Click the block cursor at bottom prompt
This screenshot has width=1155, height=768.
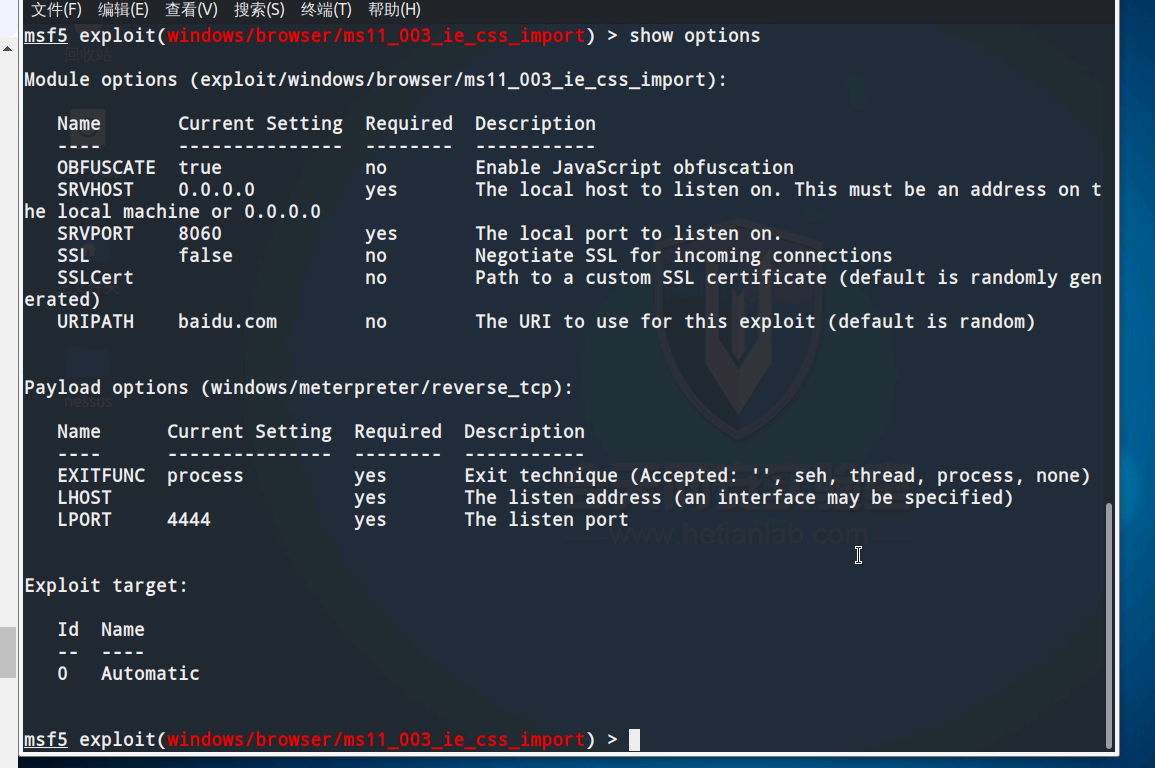pyautogui.click(x=634, y=740)
